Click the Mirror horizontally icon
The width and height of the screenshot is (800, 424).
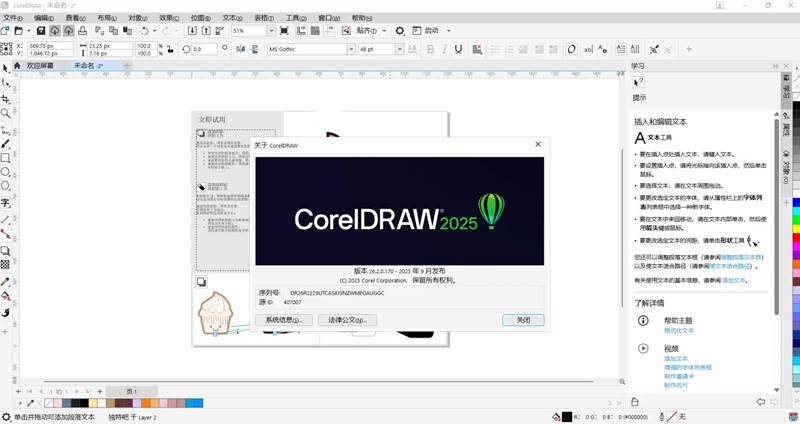point(241,49)
